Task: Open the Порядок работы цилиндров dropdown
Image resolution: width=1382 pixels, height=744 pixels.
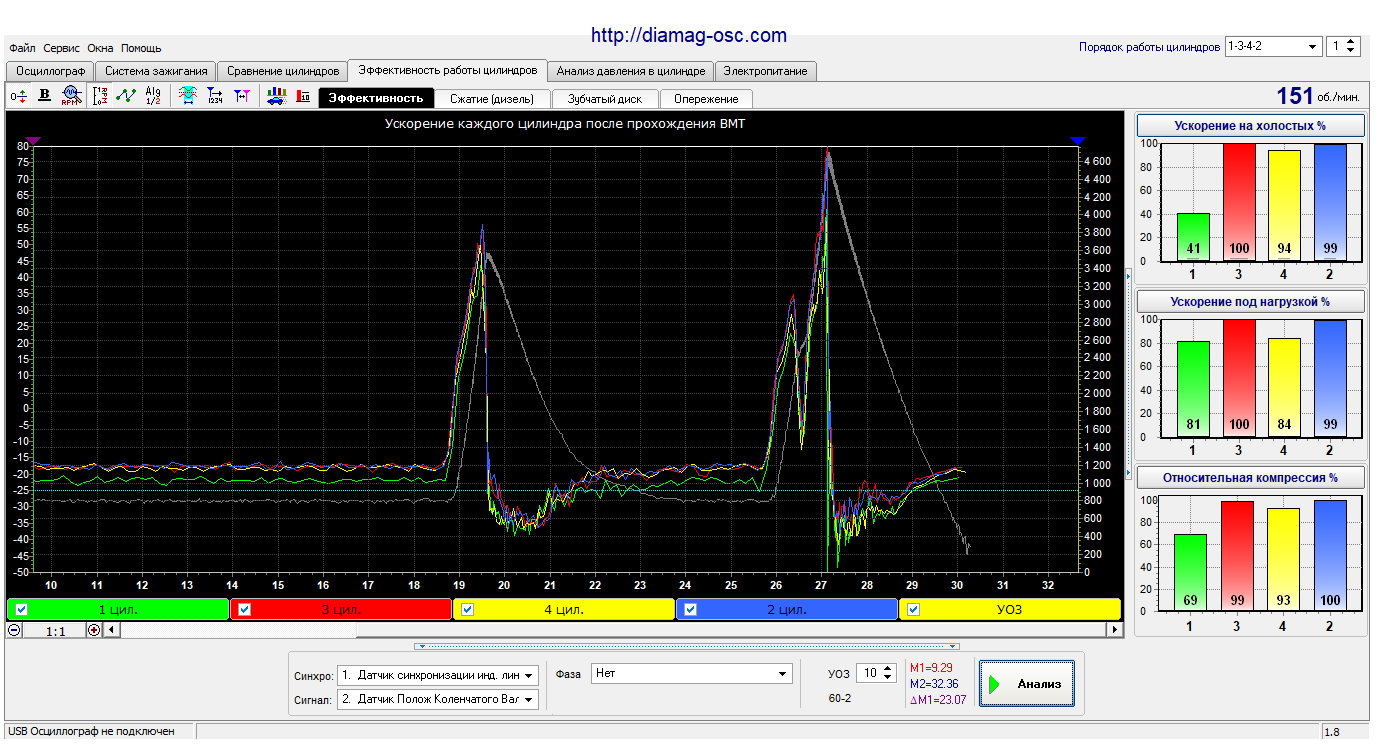Action: coord(1272,46)
